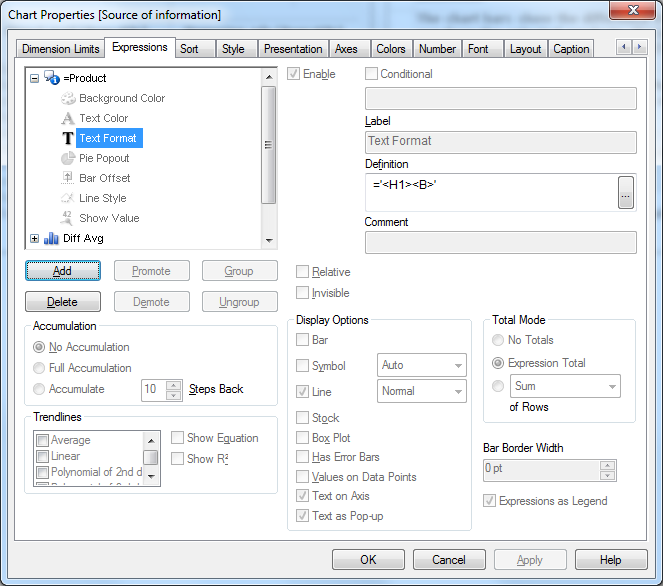Click the expression list scroll up arrow
Viewport: 663px width, 586px height.
coord(269,77)
